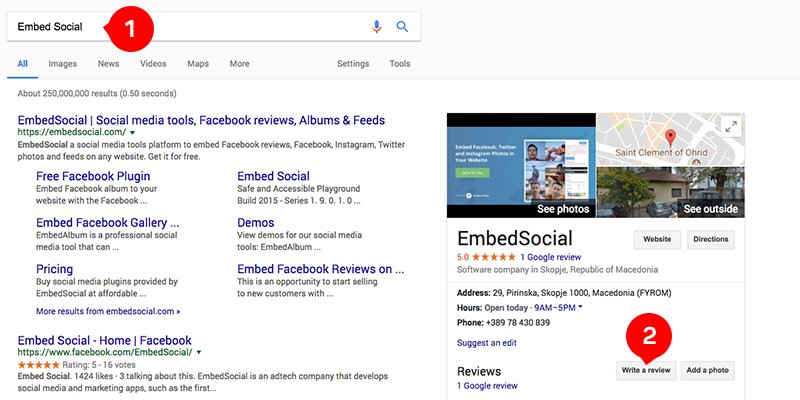Open dropdown arrow beside facebook.com/EmbedSocial URL
The image size is (800, 400).
(199, 352)
